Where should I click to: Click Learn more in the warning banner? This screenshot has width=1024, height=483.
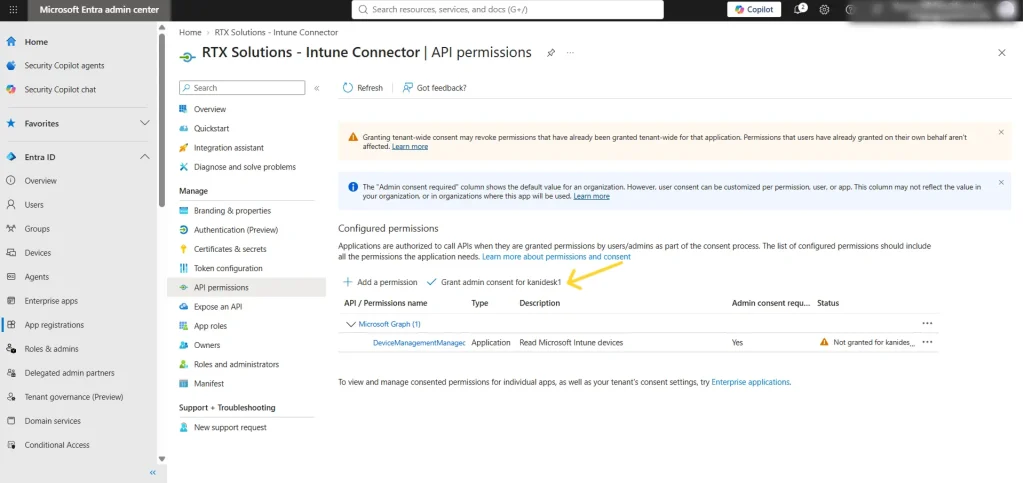410,147
